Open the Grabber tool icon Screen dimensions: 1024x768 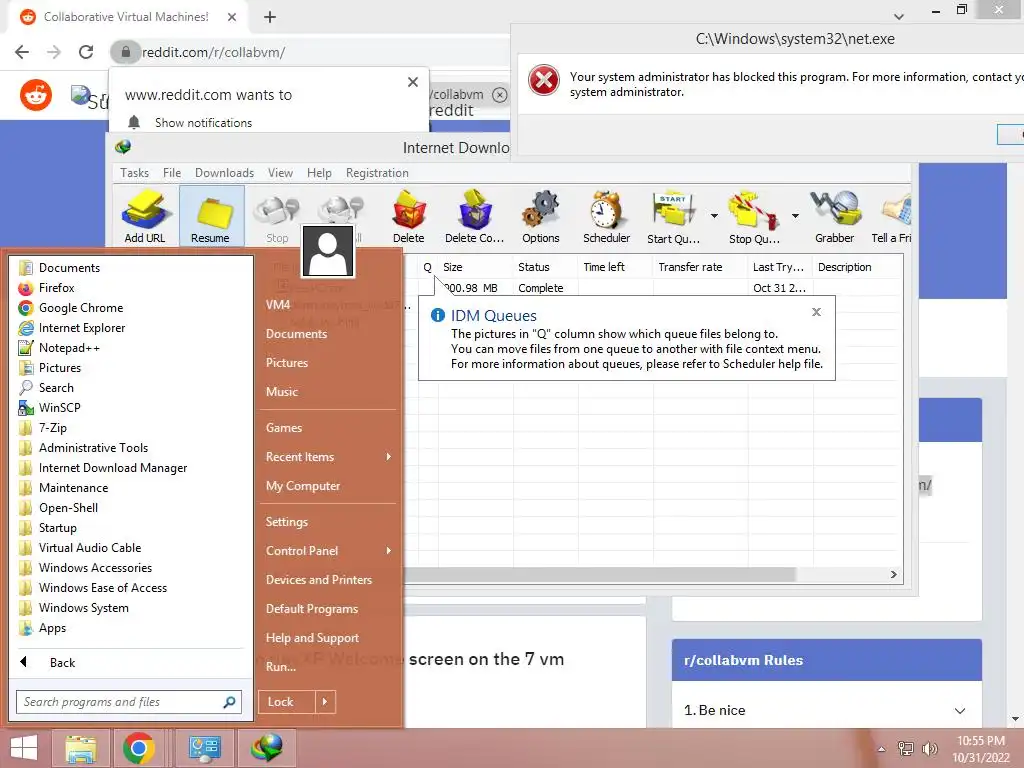point(835,216)
